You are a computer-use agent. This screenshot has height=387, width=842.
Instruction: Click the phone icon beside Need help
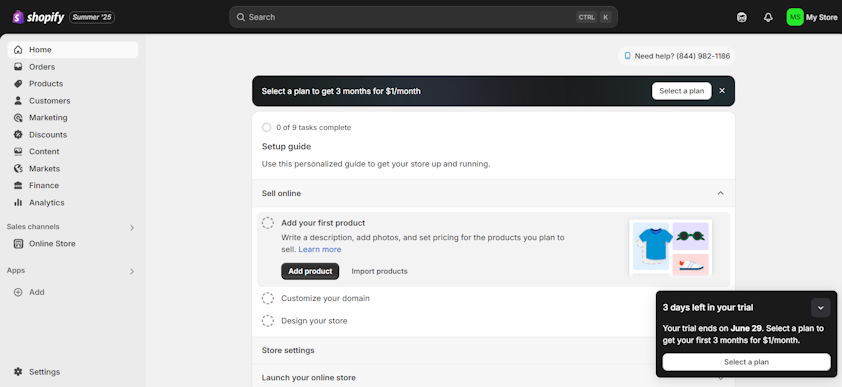(x=627, y=56)
